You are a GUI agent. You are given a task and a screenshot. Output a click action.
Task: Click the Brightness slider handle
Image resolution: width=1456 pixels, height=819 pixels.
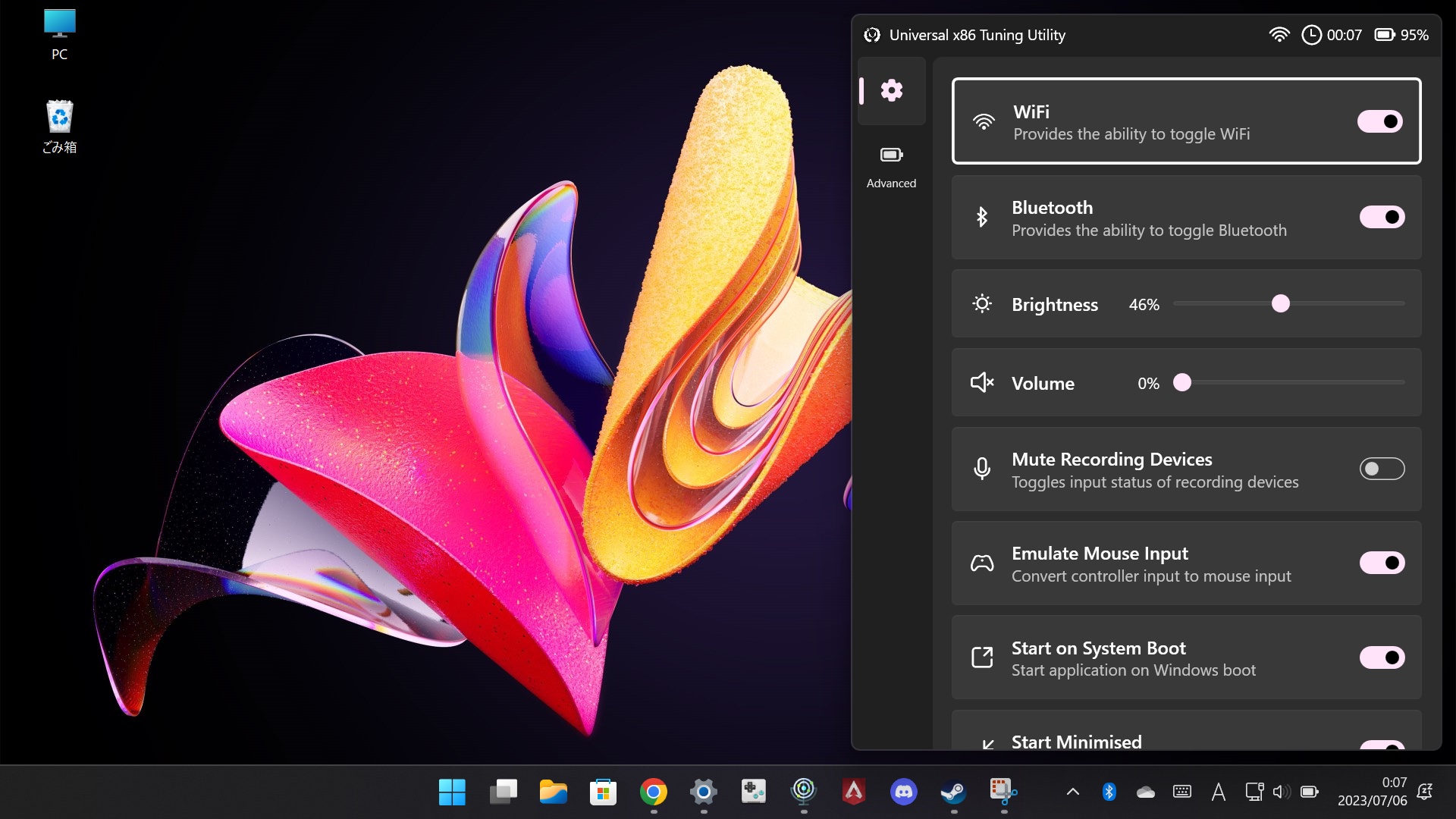1280,304
